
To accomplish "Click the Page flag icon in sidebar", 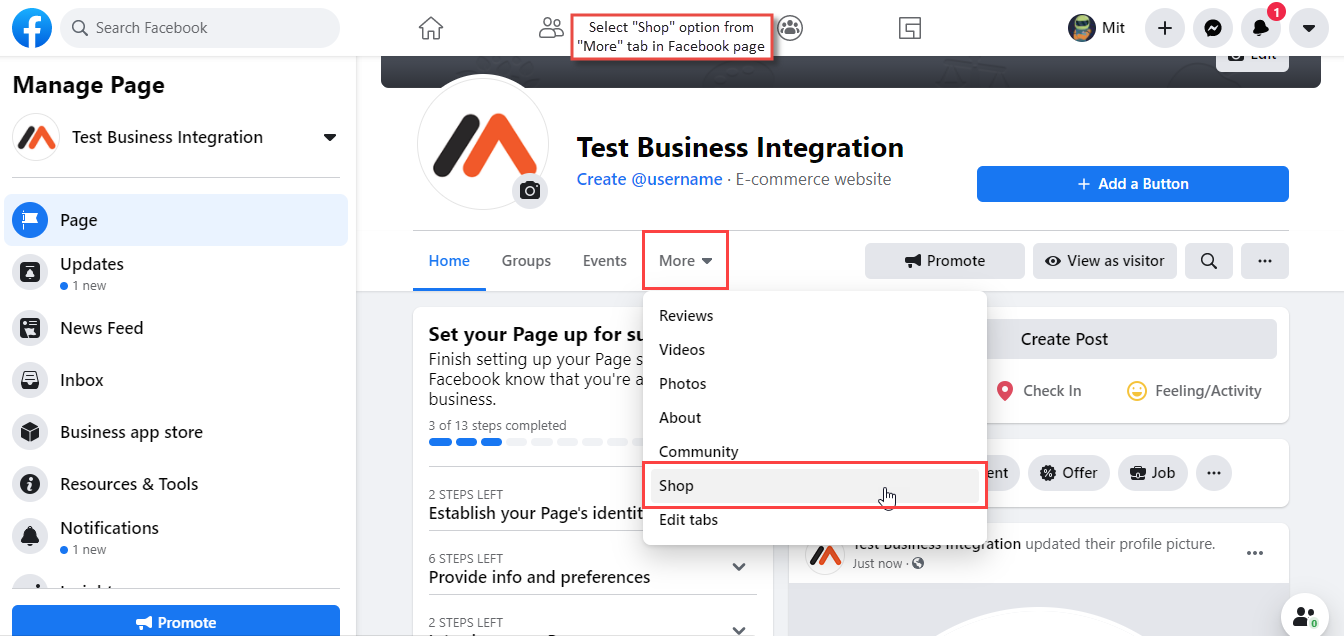I will point(30,220).
